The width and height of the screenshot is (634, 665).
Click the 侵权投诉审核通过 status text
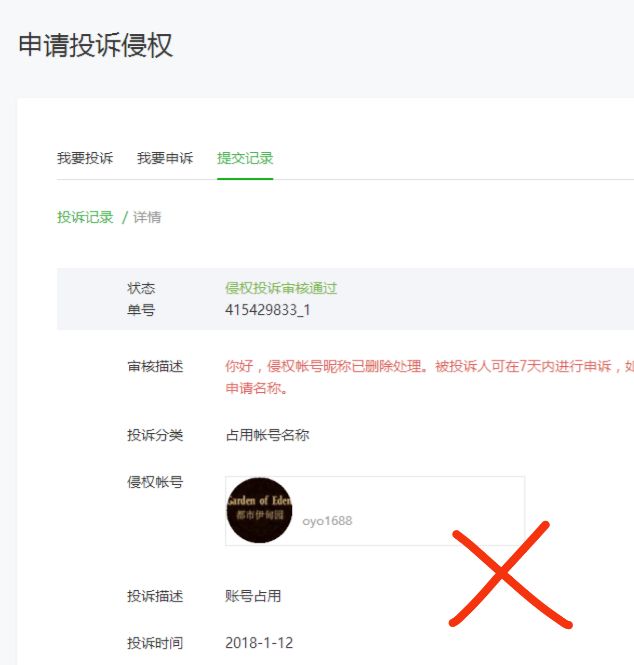coord(281,288)
